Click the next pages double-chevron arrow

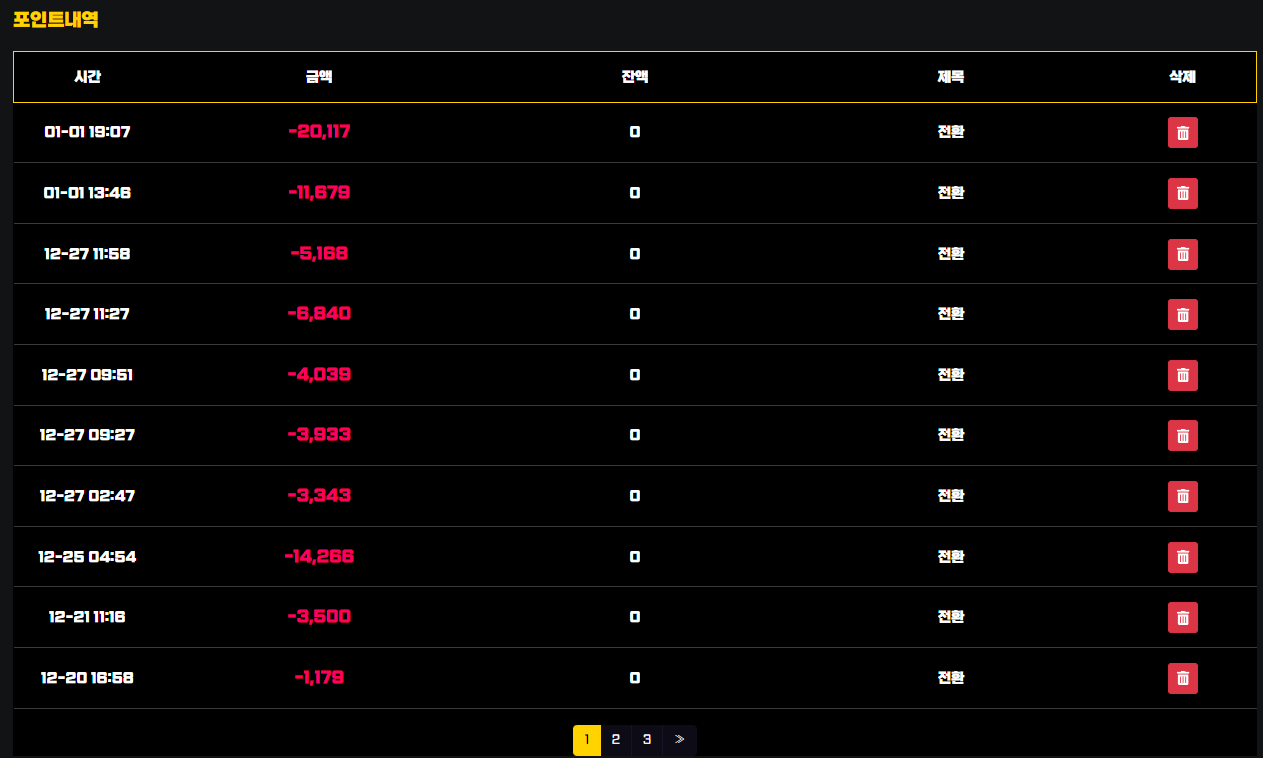point(679,740)
